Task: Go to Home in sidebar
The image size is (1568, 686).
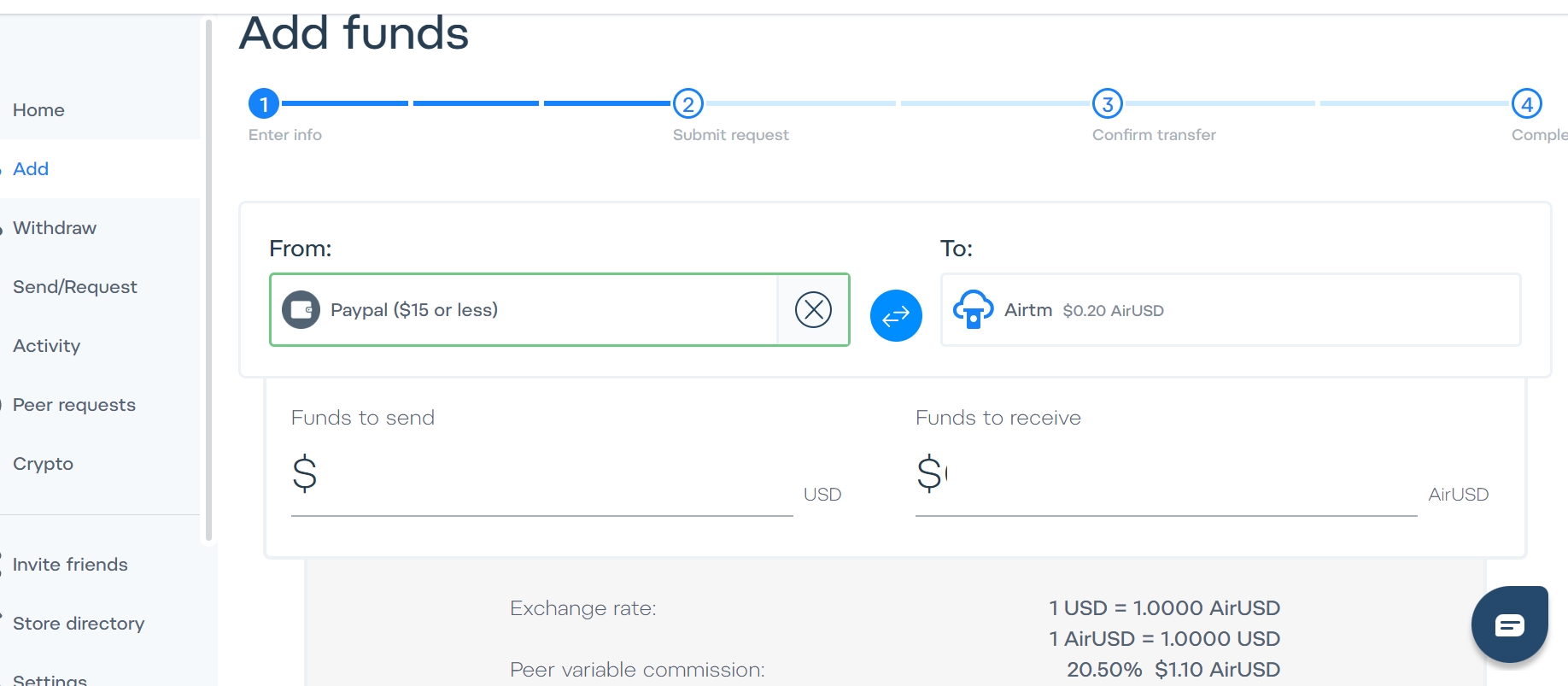Action: 38,110
